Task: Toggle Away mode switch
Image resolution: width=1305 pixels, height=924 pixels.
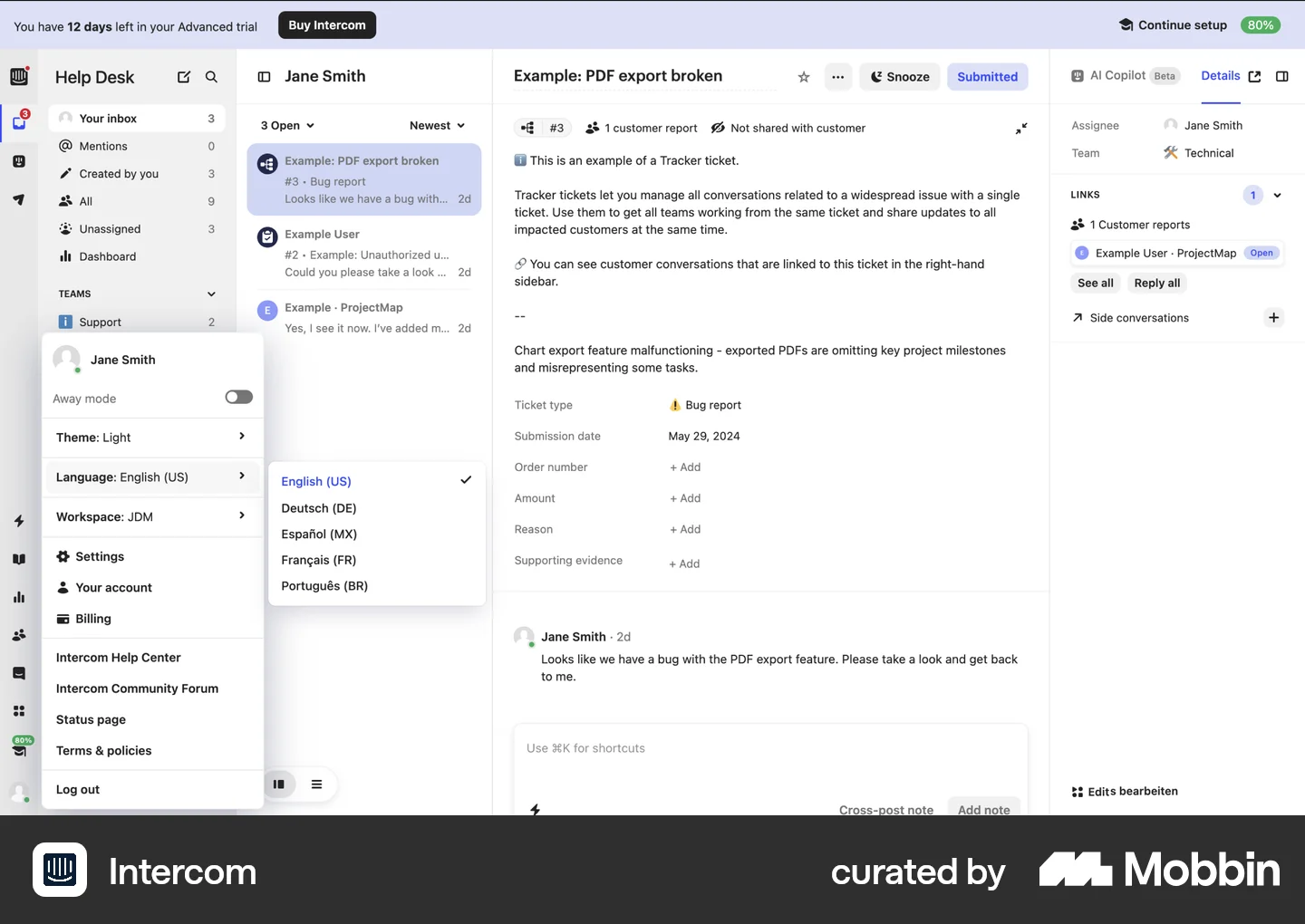Action: 239,397
